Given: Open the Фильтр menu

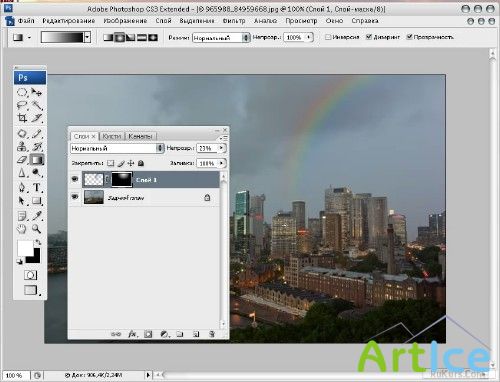Looking at the screenshot, I should (x=234, y=21).
